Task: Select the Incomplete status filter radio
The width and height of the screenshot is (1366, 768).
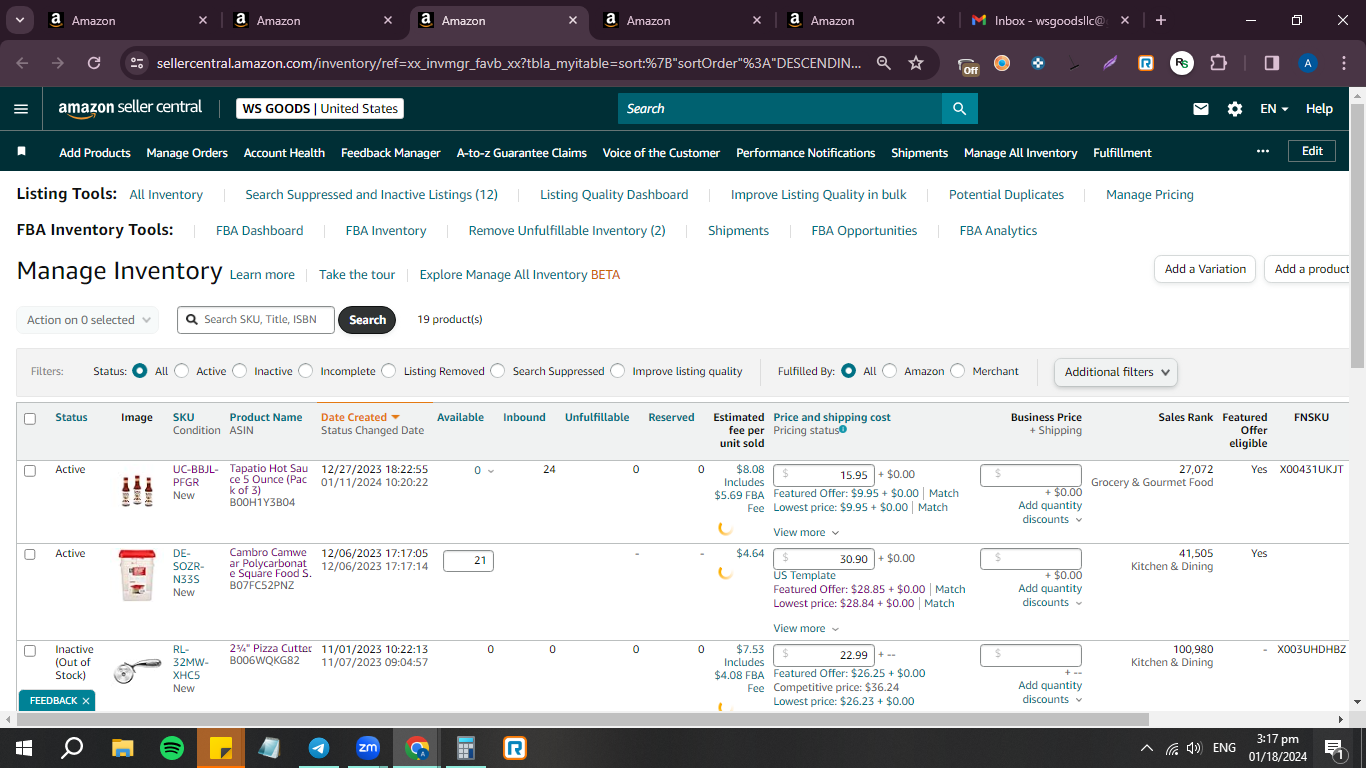Action: coord(306,371)
